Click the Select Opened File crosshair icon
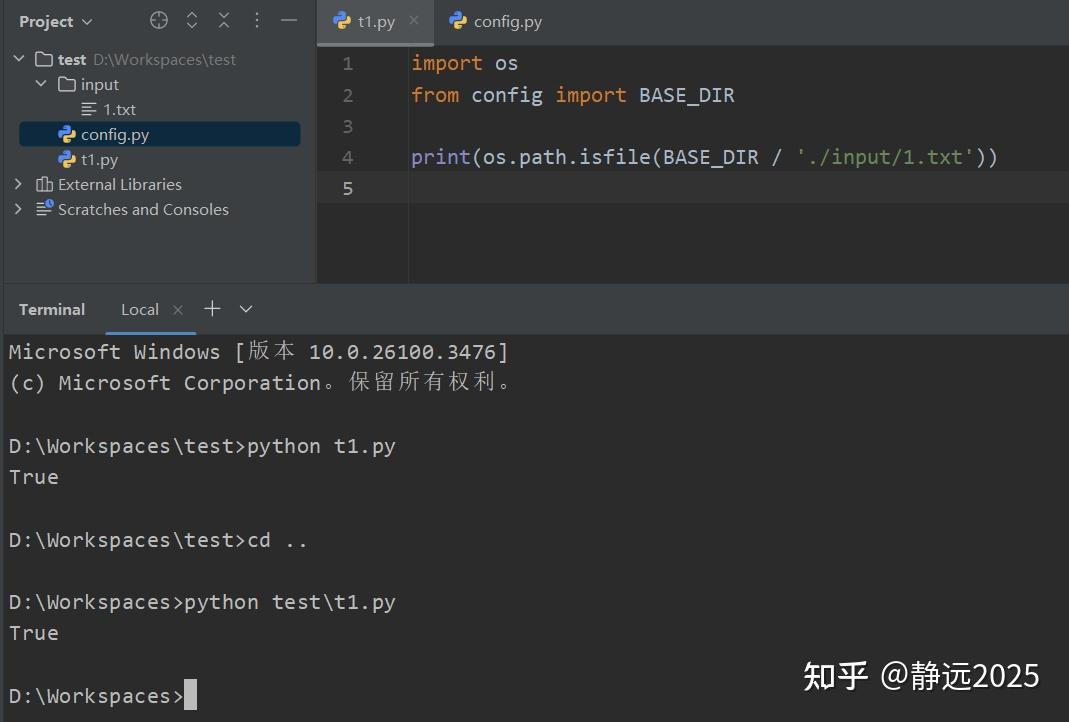Viewport: 1069px width, 722px height. pyautogui.click(x=157, y=20)
